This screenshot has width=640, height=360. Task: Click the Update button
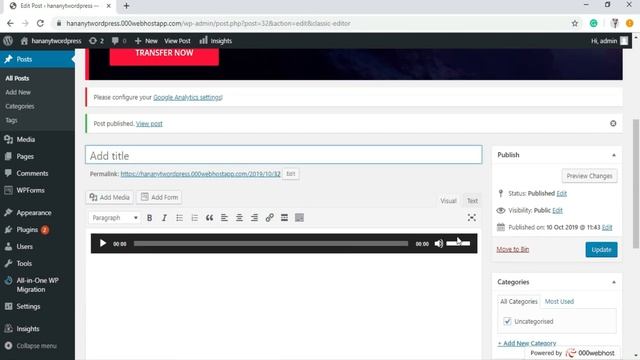pos(601,250)
